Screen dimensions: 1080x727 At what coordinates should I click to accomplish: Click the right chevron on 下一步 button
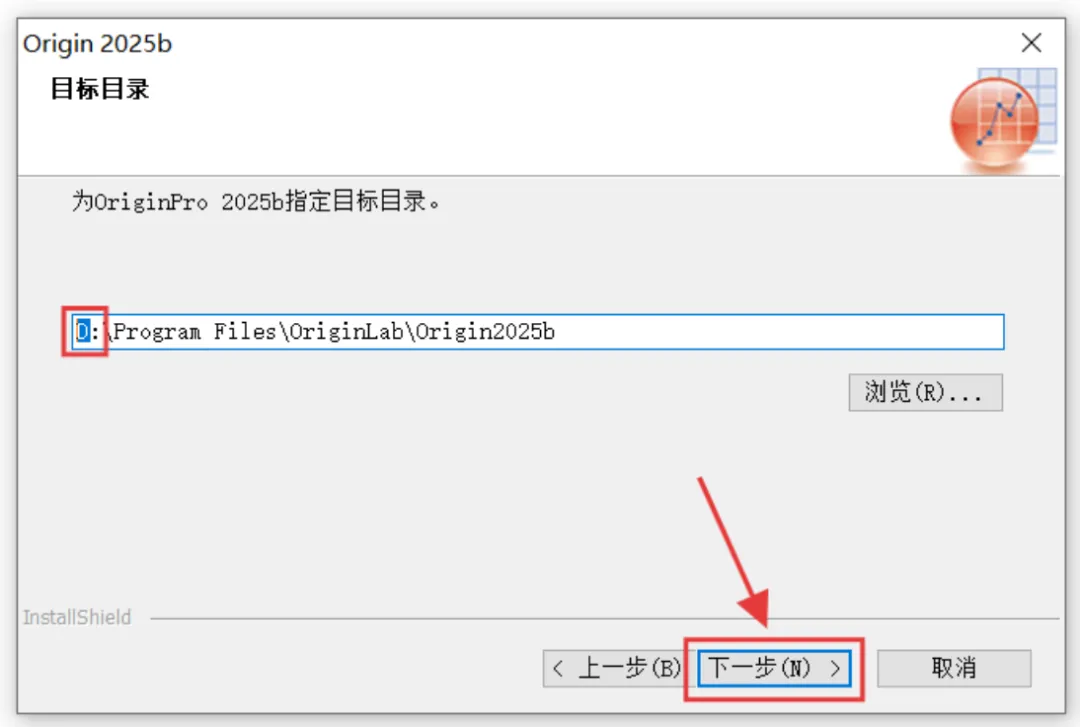pyautogui.click(x=835, y=668)
